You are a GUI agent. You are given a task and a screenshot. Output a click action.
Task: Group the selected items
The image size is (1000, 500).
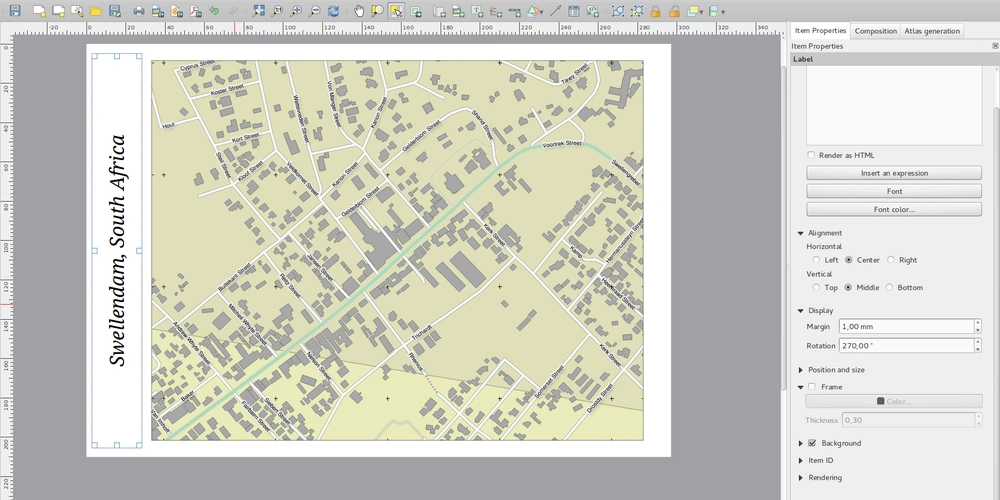pyautogui.click(x=618, y=11)
